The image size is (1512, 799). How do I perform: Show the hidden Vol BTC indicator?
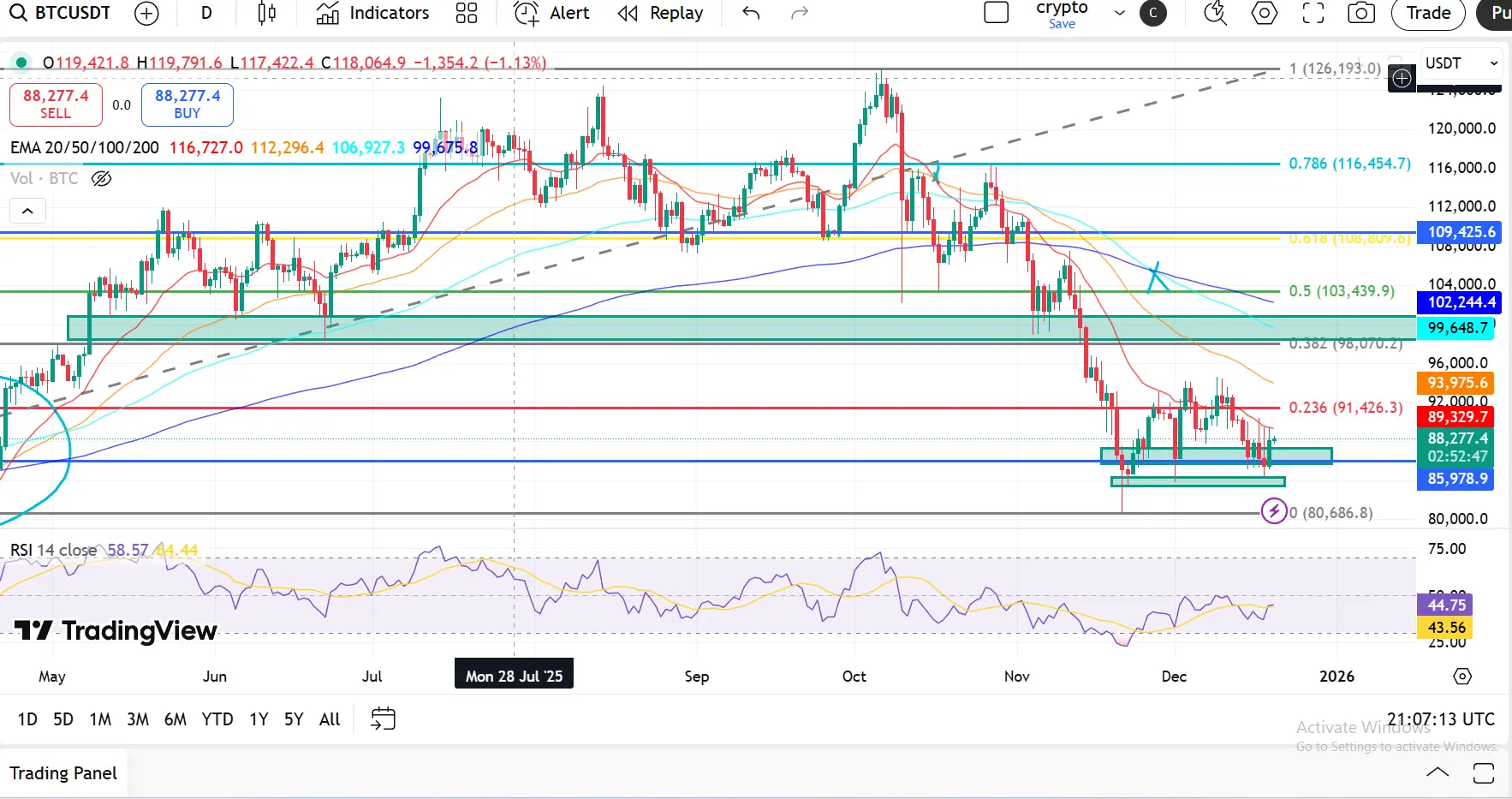(101, 178)
